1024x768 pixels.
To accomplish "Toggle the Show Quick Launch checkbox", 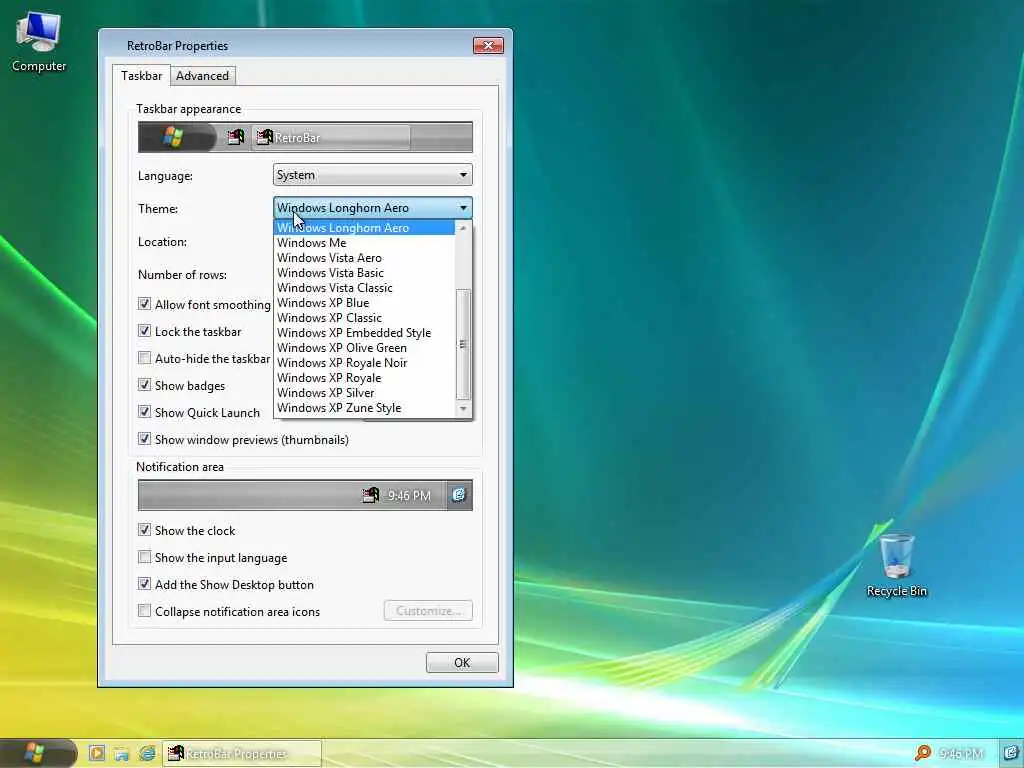I will pyautogui.click(x=144, y=412).
